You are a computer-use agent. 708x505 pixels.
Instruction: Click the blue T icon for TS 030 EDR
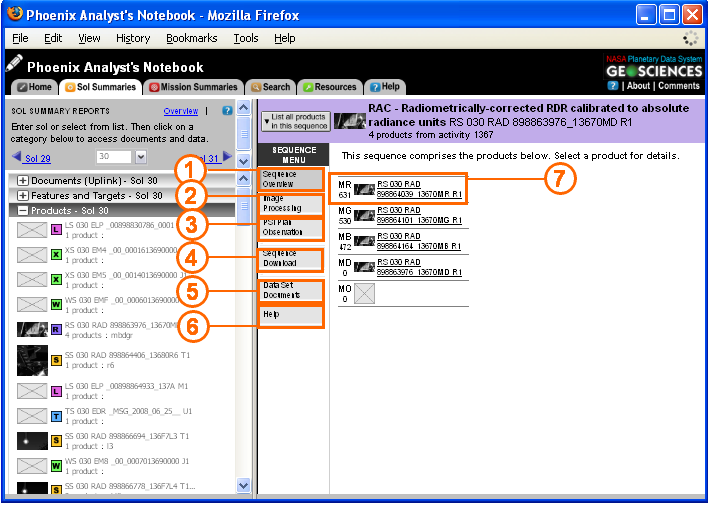57,415
